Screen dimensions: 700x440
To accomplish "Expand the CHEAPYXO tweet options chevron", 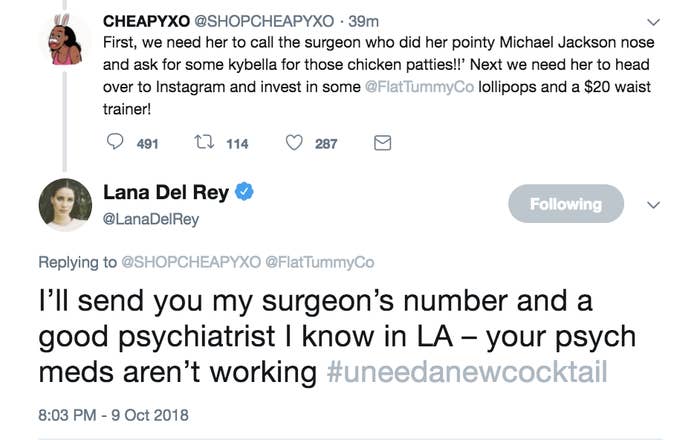I will pyautogui.click(x=655, y=21).
